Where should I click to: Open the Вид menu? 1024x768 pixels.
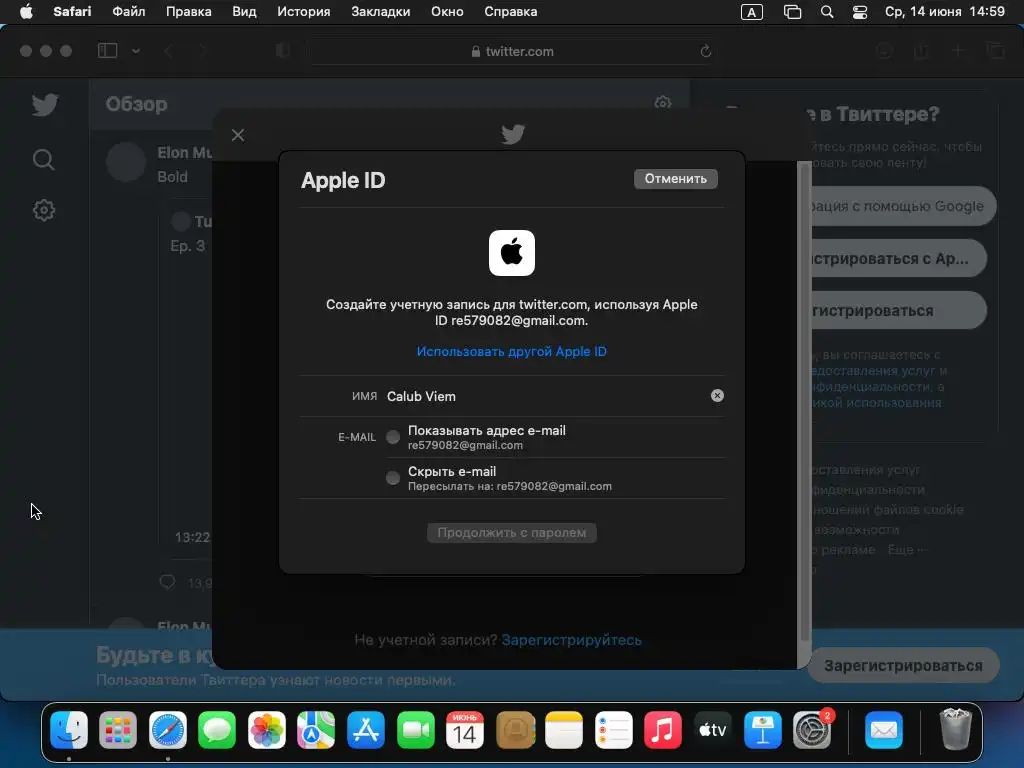point(244,12)
